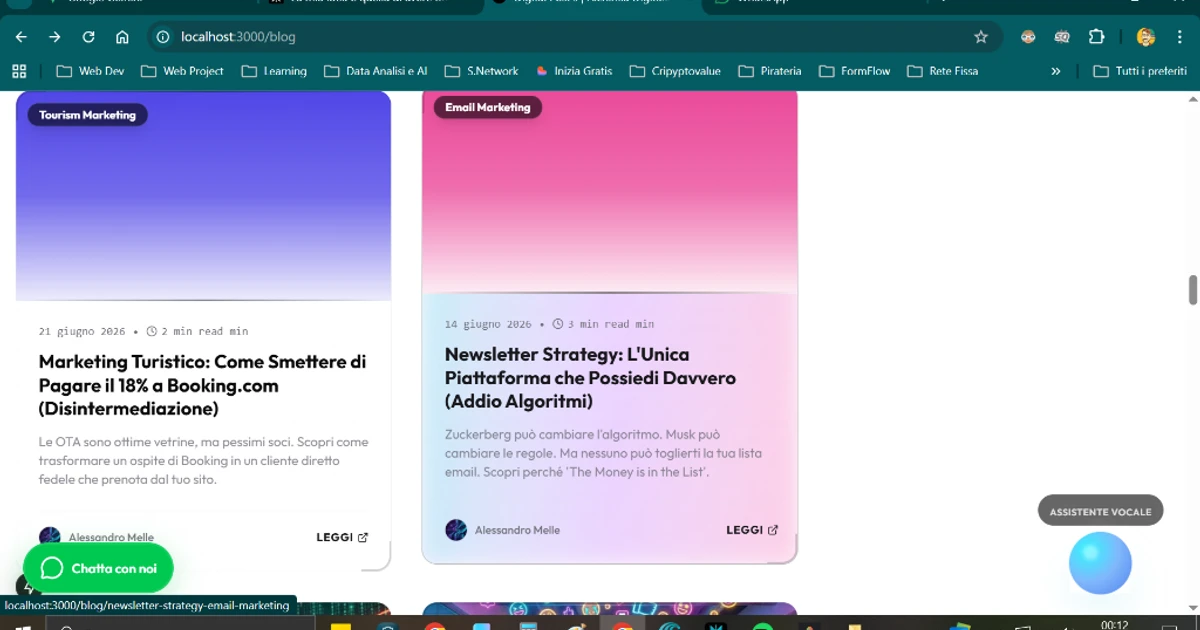Open the apps grid icon in bookmarks bar
Image resolution: width=1200 pixels, height=630 pixels.
click(x=18, y=71)
